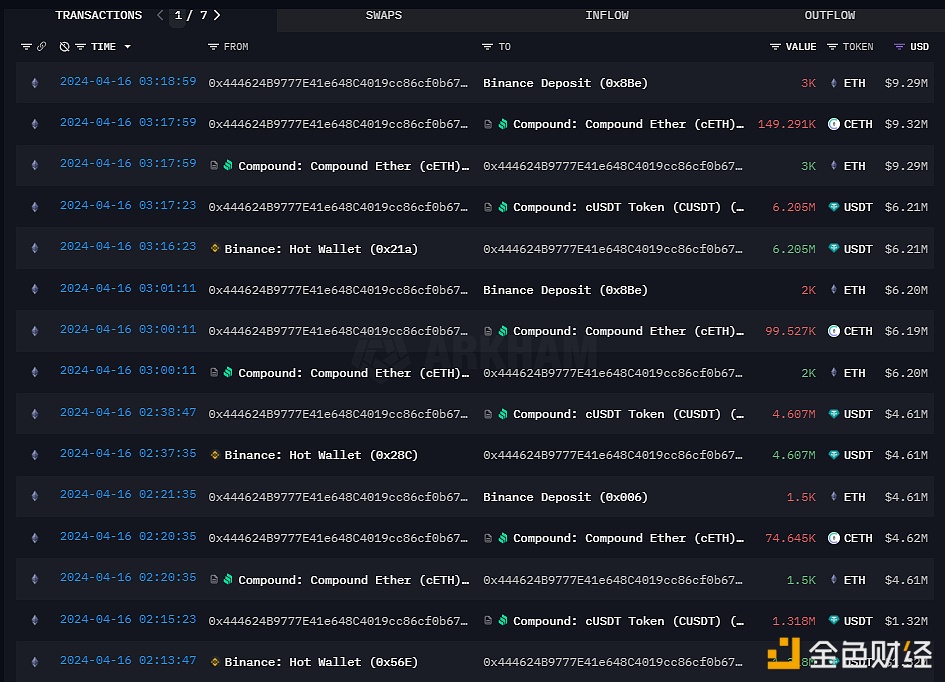Viewport: 945px width, 682px height.
Task: Toggle the crossed-circle icon beside TIME
Action: 65,47
